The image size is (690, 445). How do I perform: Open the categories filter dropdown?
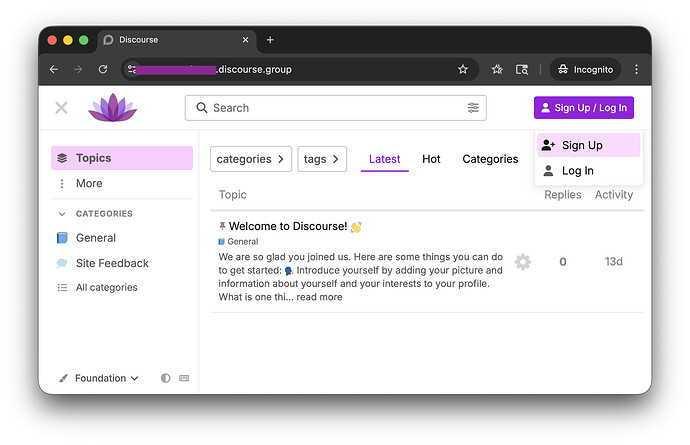(x=251, y=159)
